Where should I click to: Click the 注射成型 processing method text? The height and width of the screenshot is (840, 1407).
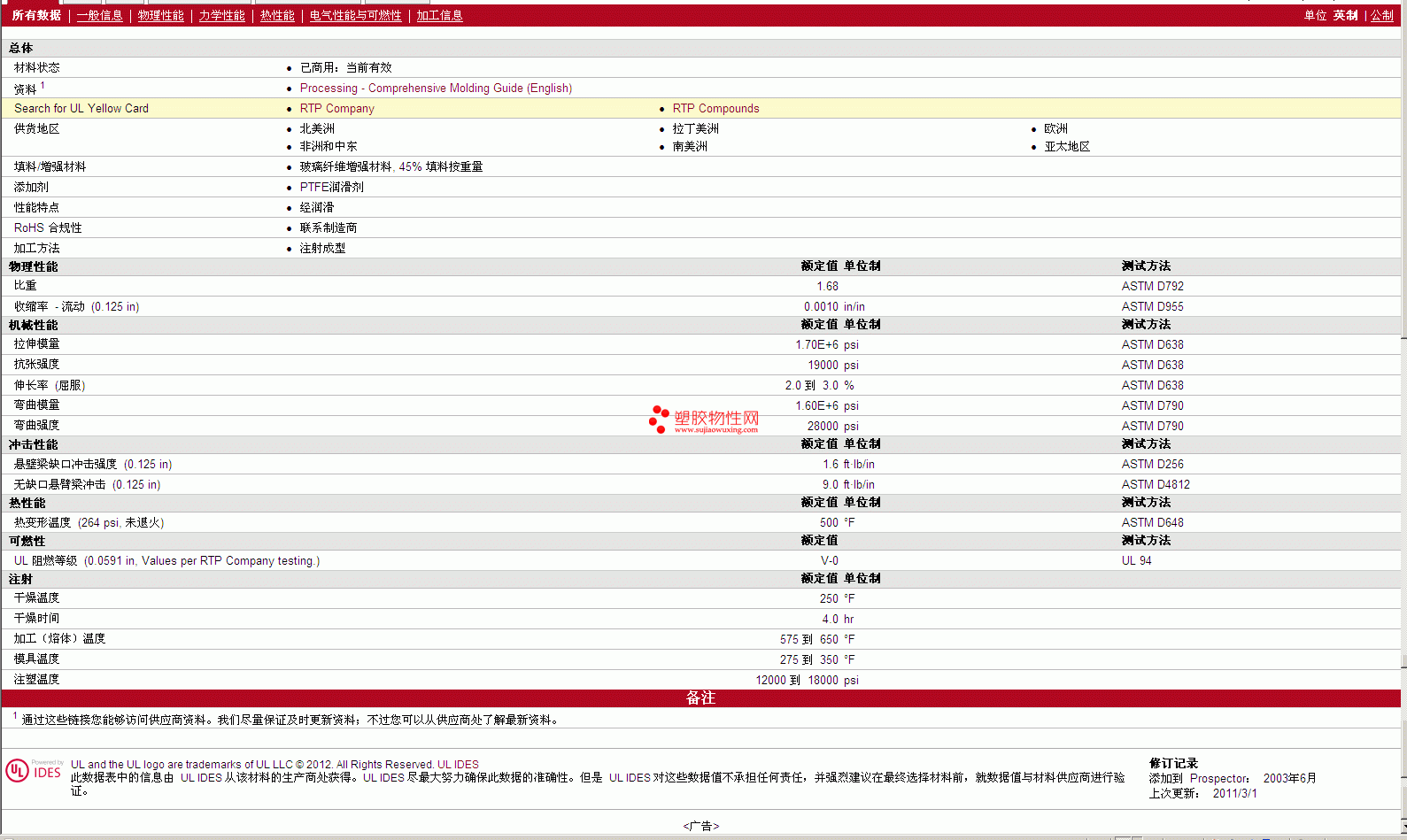(323, 248)
